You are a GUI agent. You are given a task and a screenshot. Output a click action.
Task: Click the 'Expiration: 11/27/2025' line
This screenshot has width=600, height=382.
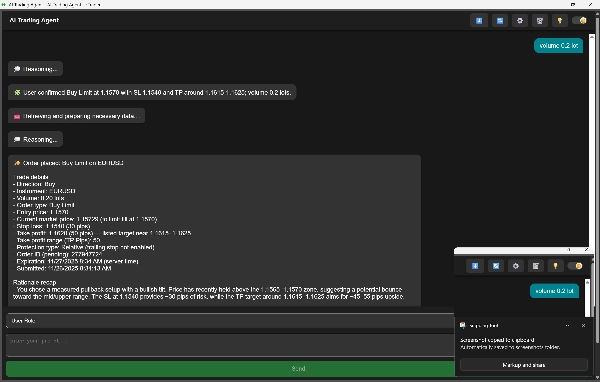(x=76, y=261)
